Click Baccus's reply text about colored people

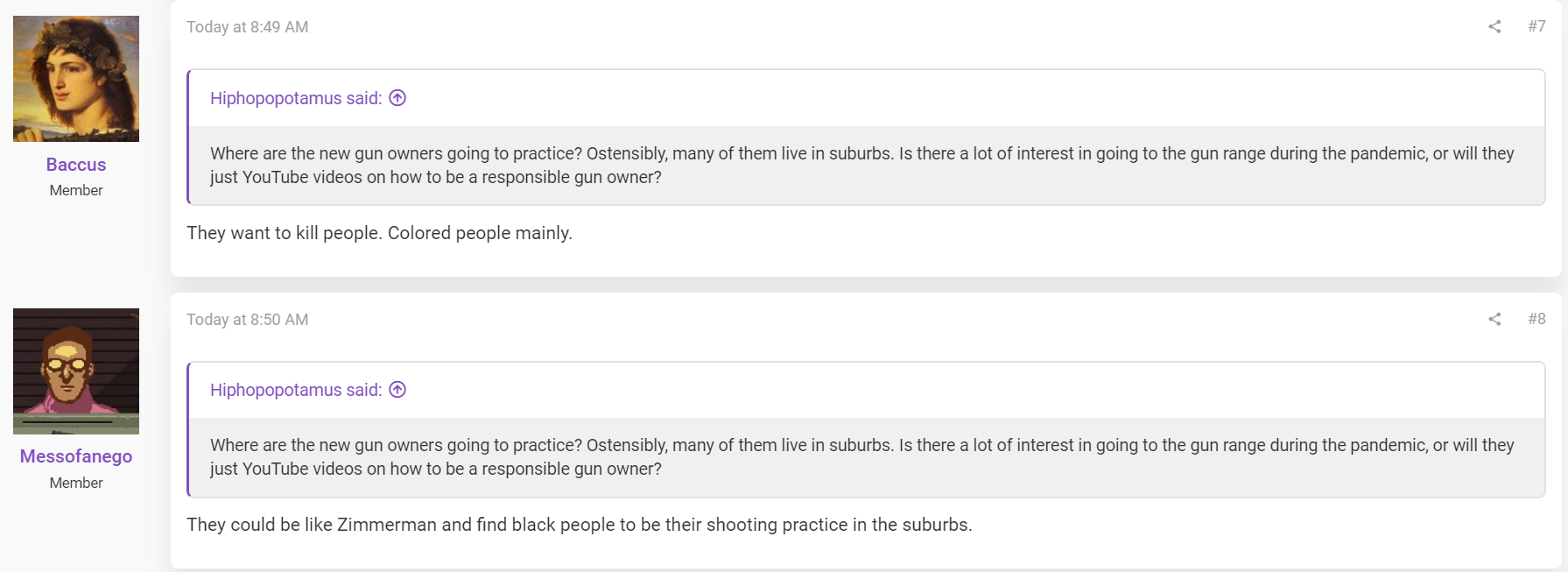coord(379,233)
